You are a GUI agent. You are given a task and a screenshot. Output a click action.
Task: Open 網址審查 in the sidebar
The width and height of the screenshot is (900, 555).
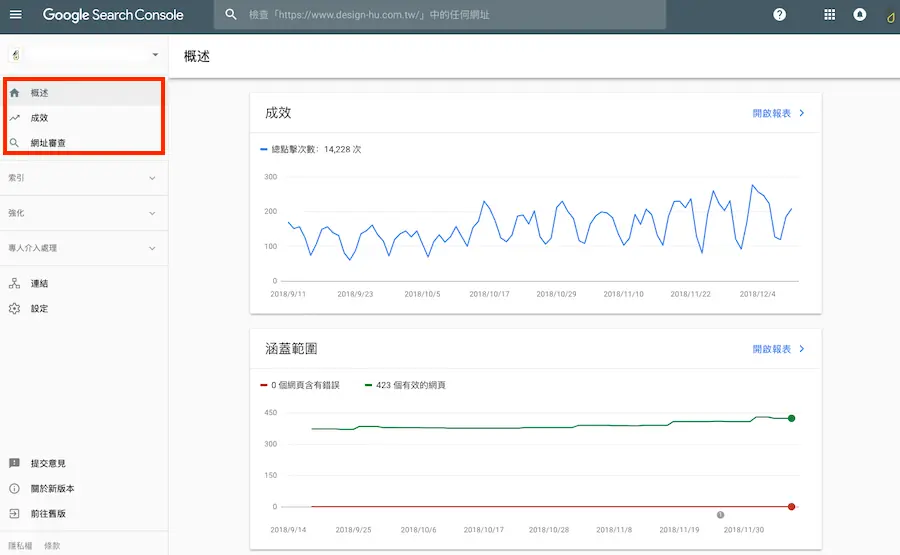tap(84, 143)
